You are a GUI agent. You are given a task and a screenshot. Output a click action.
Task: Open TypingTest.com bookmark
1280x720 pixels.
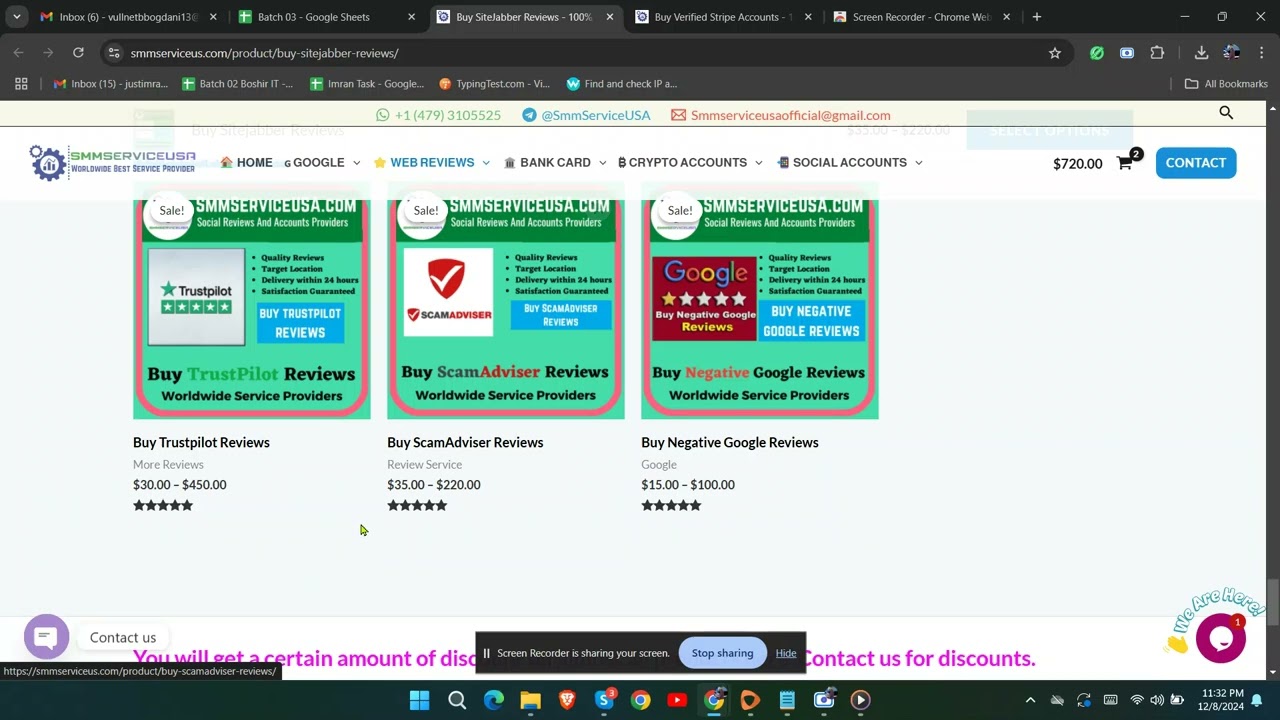(495, 84)
